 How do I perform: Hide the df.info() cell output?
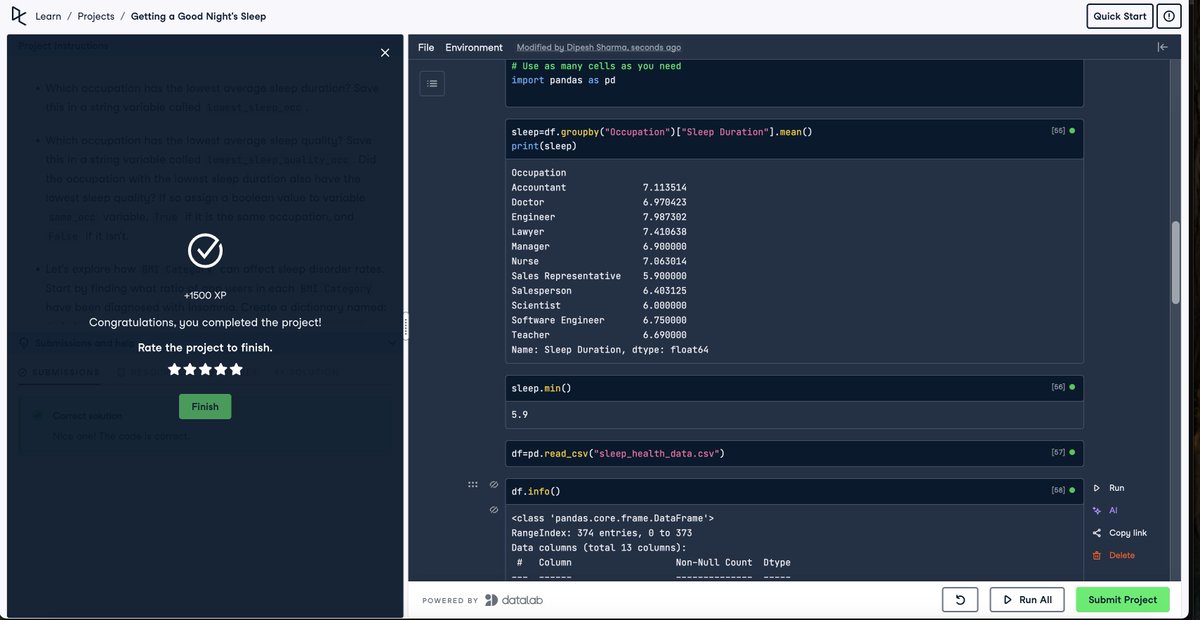tap(494, 510)
